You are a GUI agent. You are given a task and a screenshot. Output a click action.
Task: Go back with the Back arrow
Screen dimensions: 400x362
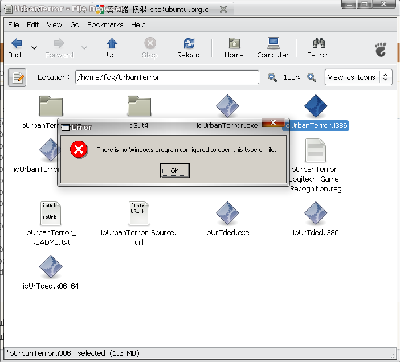[x=16, y=43]
